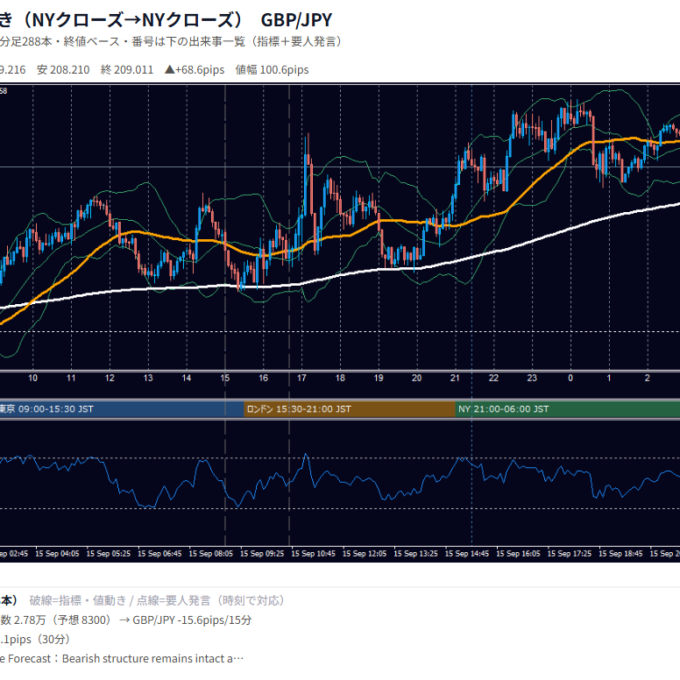Click the Forecast line about Bearish structure
This screenshot has height=680, width=680.
[x=122, y=659]
